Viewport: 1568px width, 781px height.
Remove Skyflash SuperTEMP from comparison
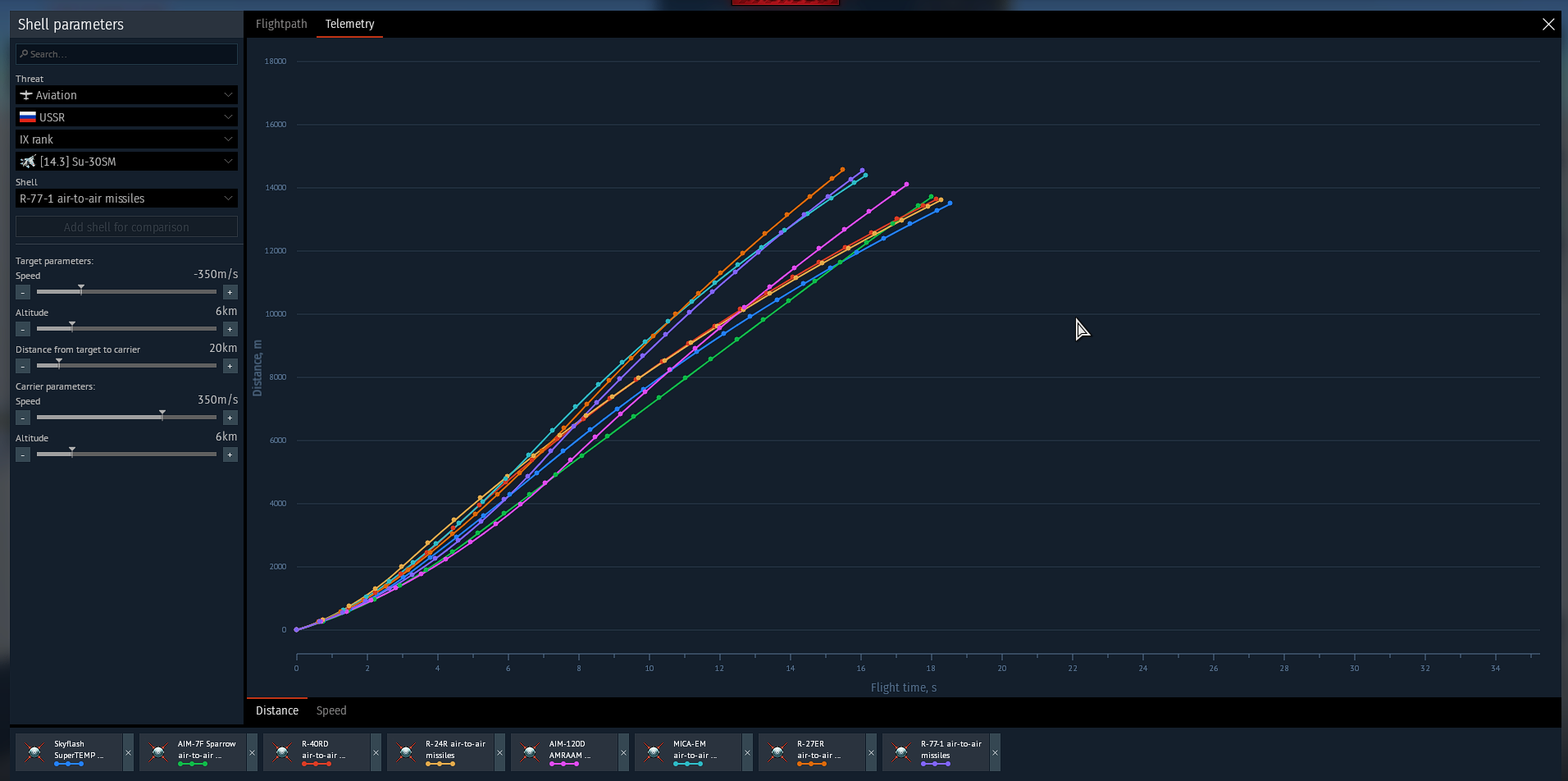click(x=128, y=752)
